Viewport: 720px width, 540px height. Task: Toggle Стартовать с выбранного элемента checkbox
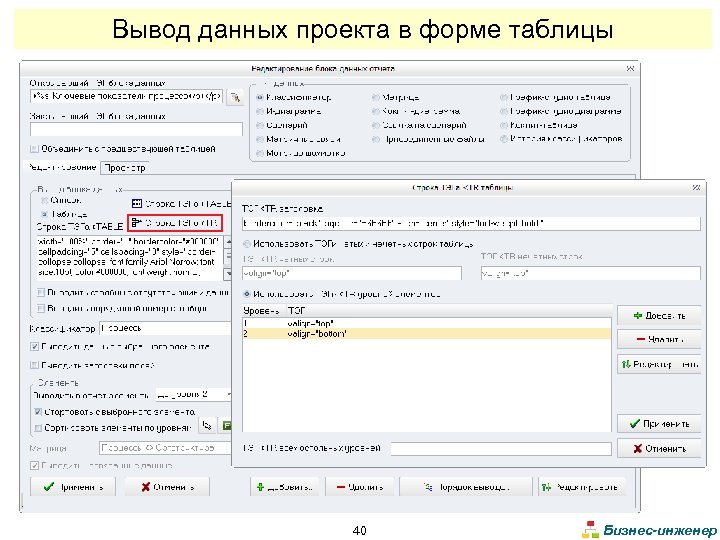click(38, 412)
